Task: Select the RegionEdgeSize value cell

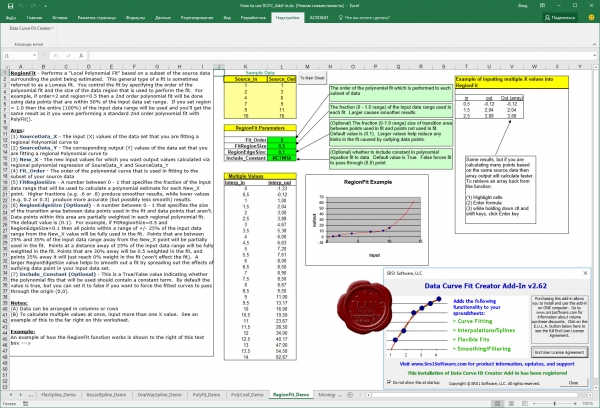Action: click(x=282, y=152)
